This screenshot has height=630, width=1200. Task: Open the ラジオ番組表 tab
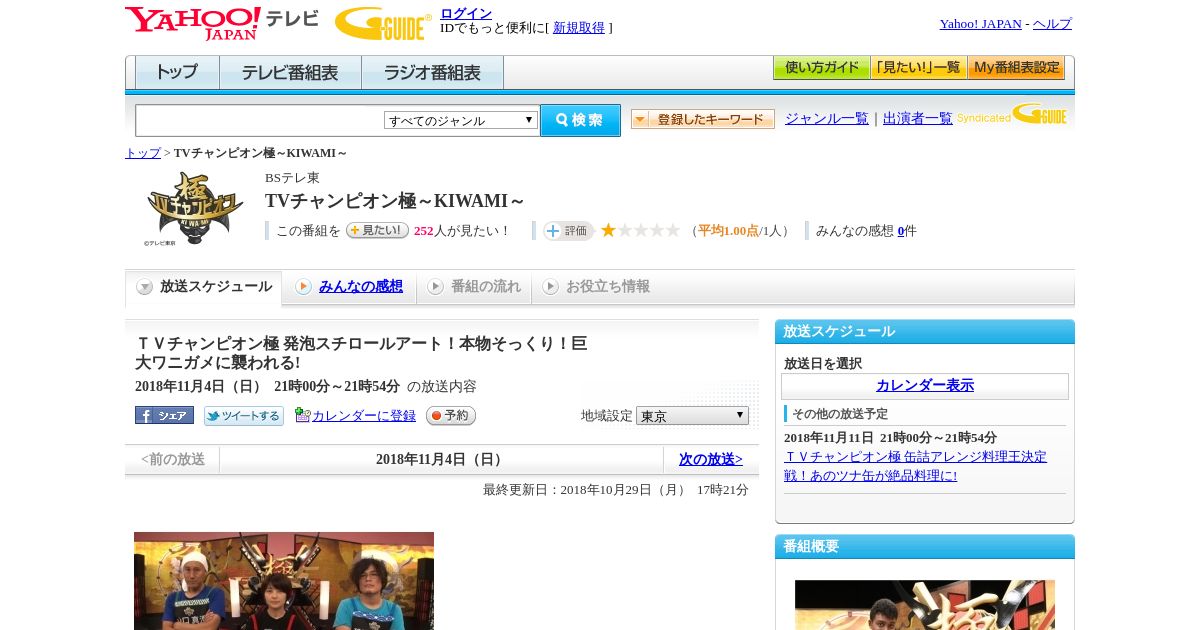point(432,72)
